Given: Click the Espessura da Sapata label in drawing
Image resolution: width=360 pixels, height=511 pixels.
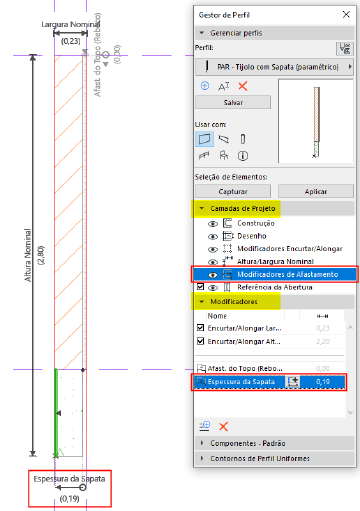Looking at the screenshot, I should click(x=69, y=479).
